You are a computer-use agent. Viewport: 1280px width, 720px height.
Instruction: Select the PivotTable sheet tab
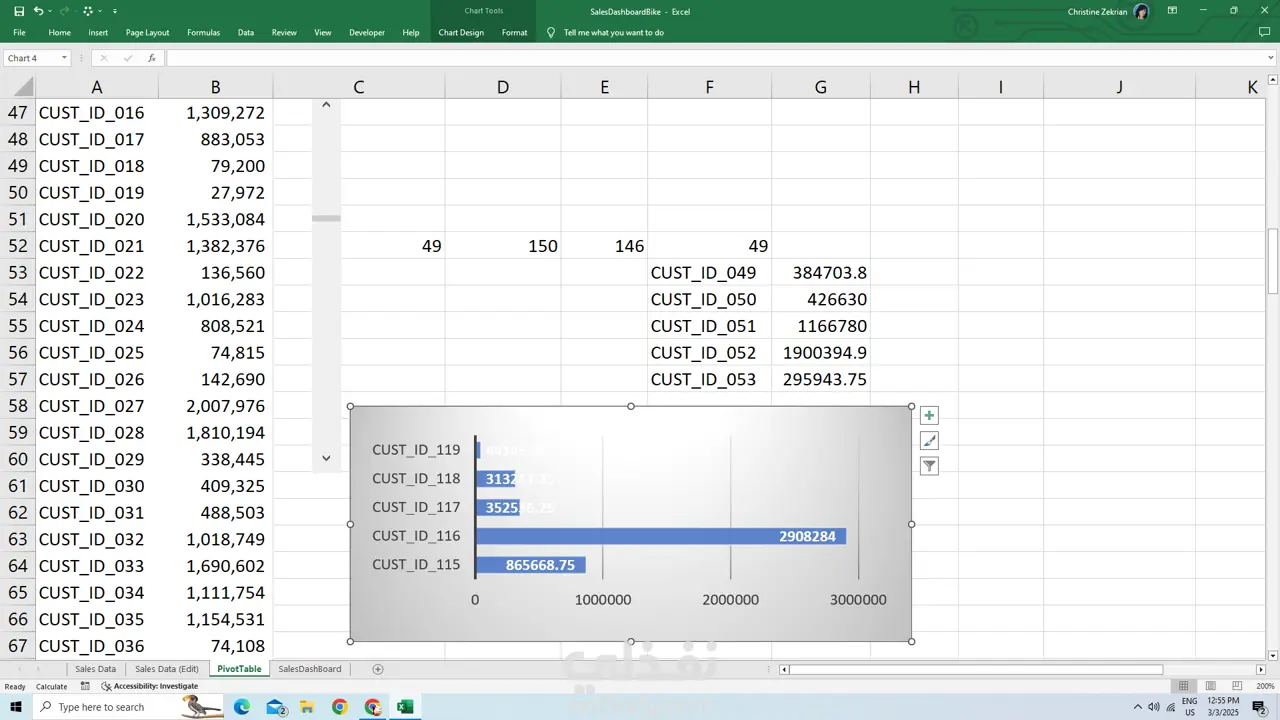[239, 669]
